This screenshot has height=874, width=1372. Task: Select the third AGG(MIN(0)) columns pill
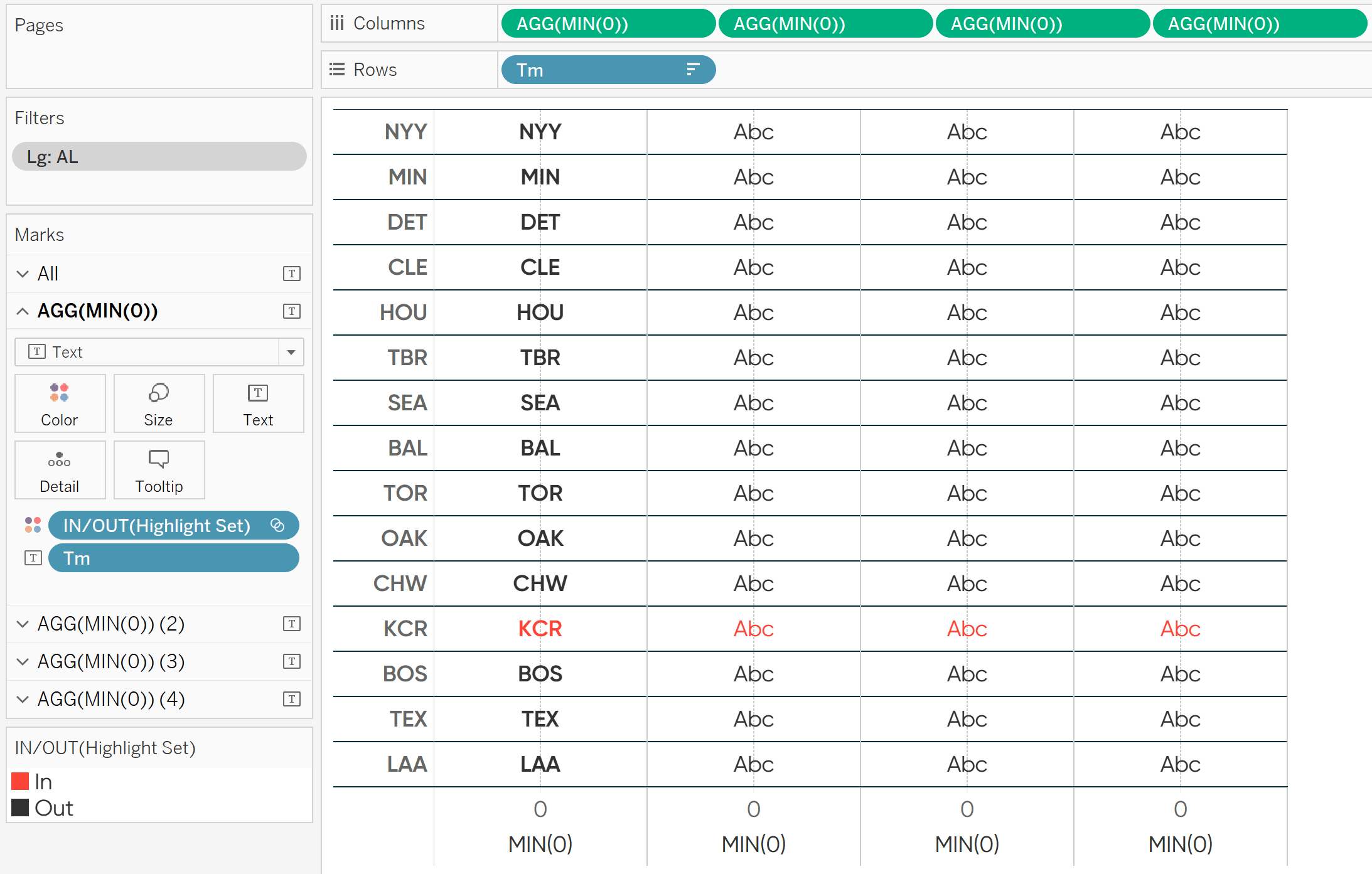tap(1042, 24)
